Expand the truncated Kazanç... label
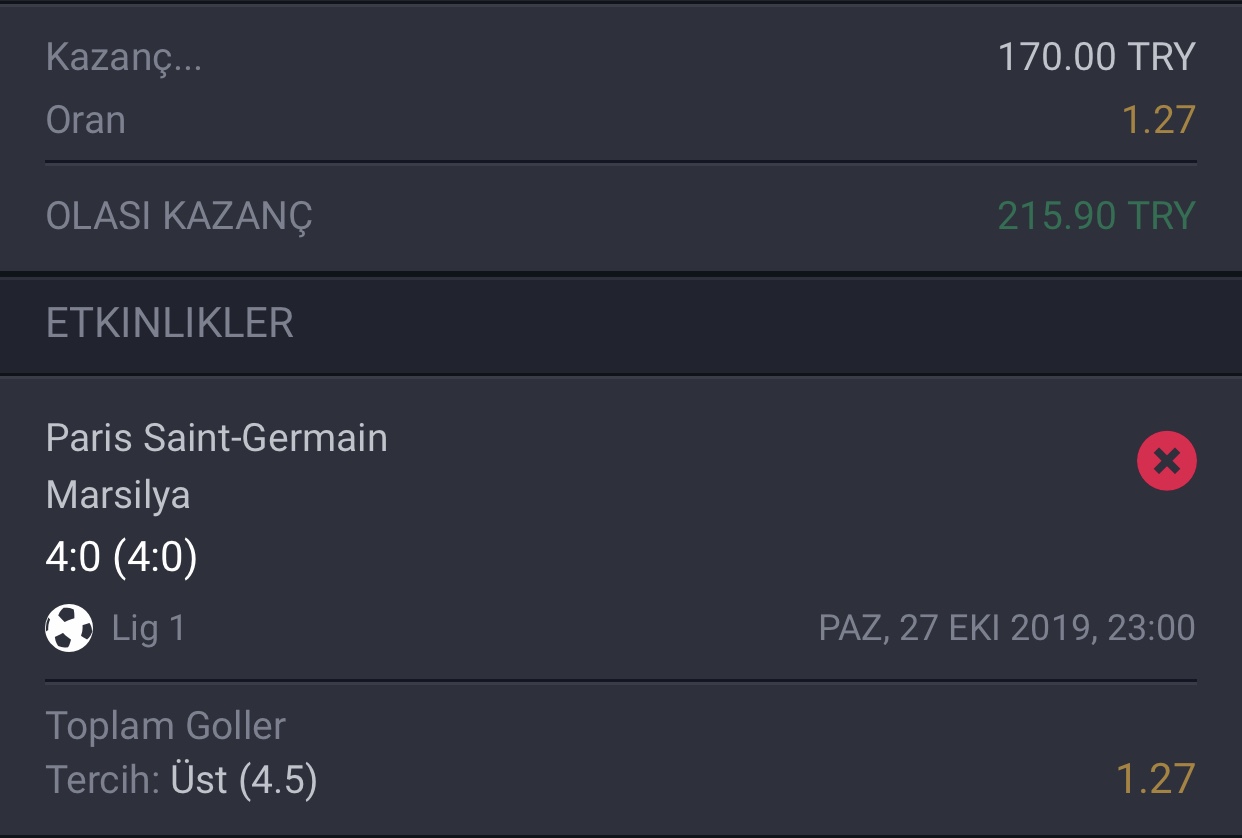The height and width of the screenshot is (838, 1242). [x=124, y=58]
